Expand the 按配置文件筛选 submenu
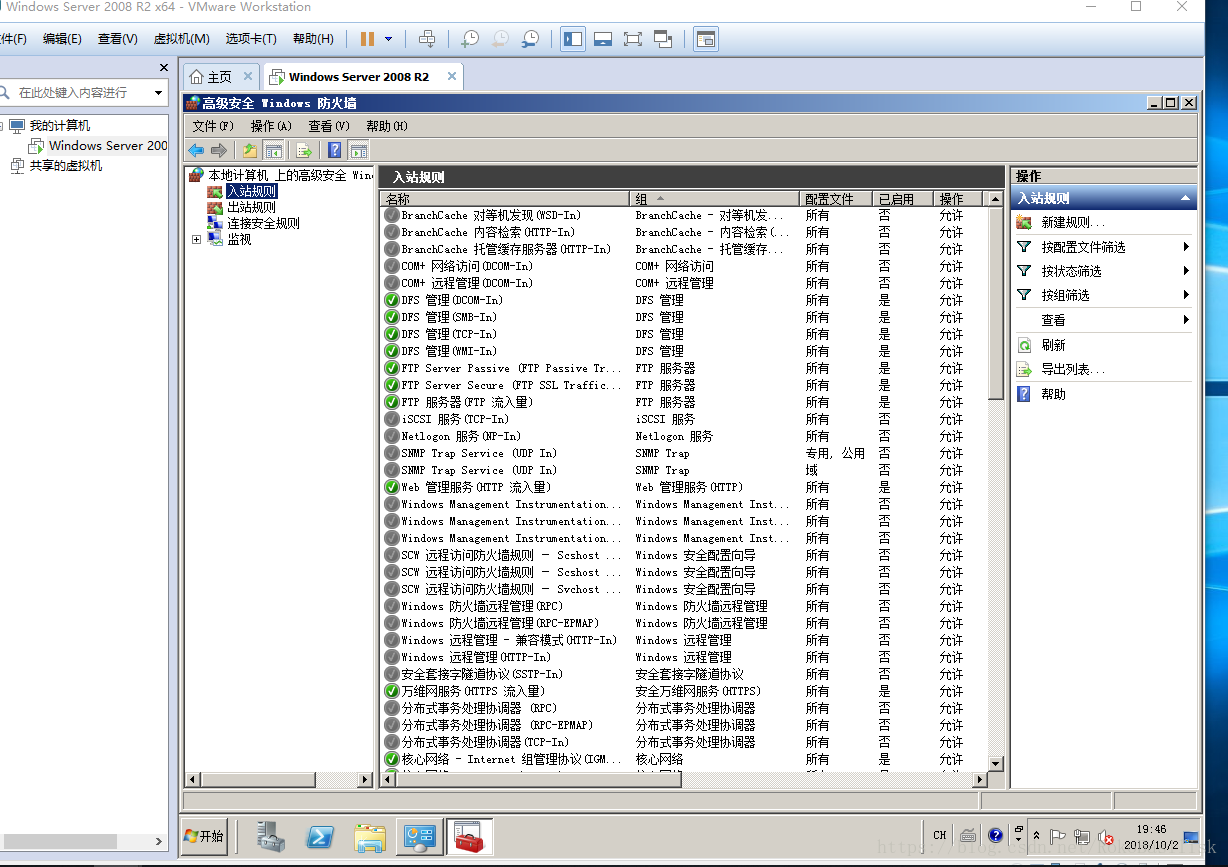Image resolution: width=1228 pixels, height=867 pixels. pyautogui.click(x=1186, y=247)
